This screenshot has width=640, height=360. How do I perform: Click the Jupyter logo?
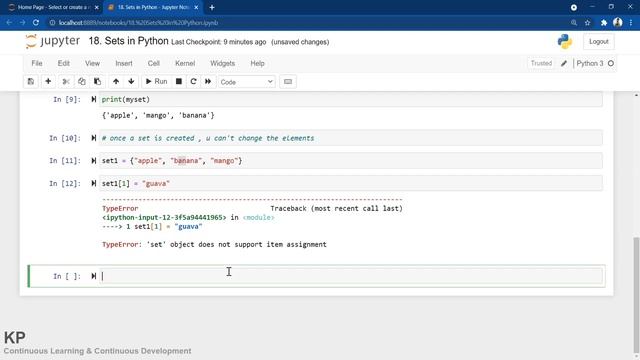52,41
